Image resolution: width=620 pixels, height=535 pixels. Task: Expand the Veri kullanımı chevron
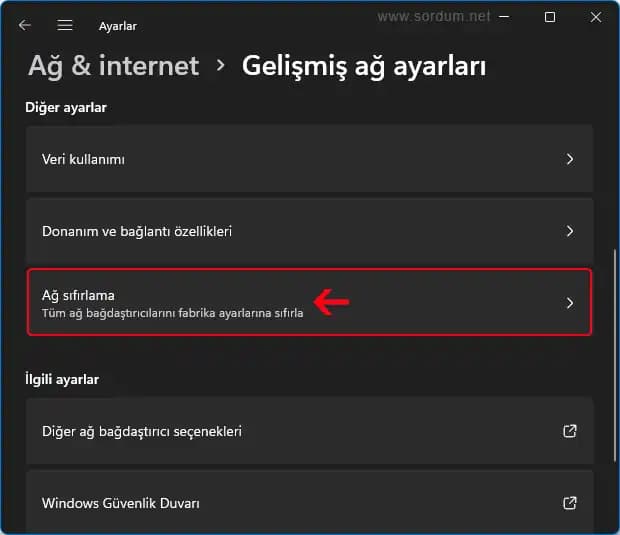tap(569, 159)
